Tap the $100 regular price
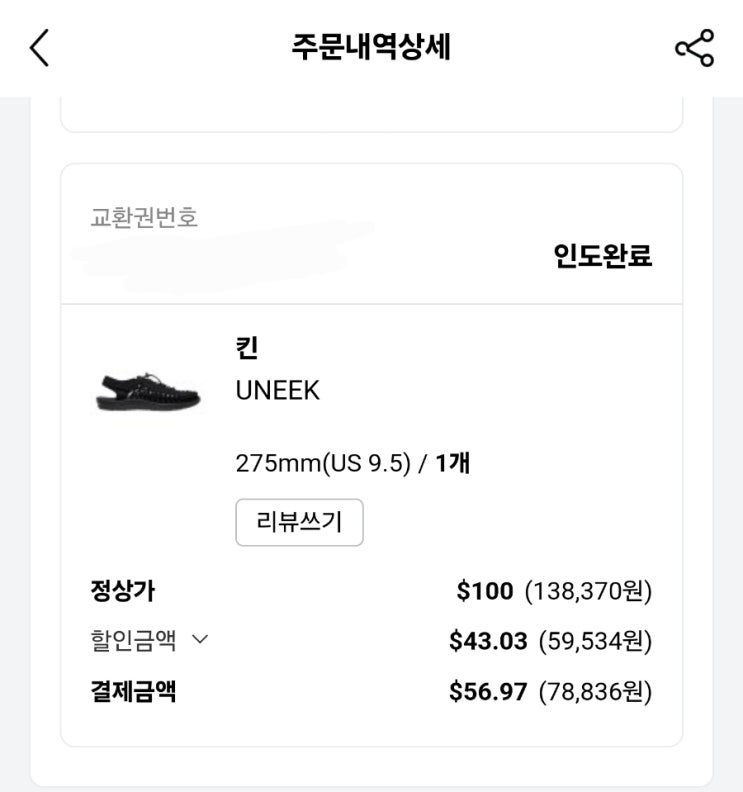This screenshot has height=792, width=743. click(x=485, y=591)
